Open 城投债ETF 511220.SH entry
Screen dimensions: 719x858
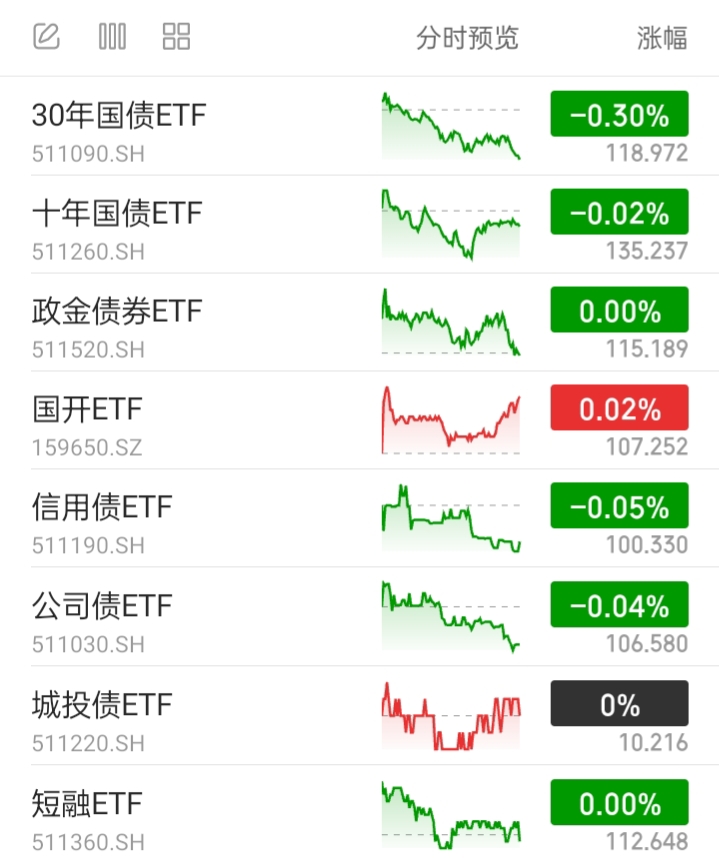[360, 716]
